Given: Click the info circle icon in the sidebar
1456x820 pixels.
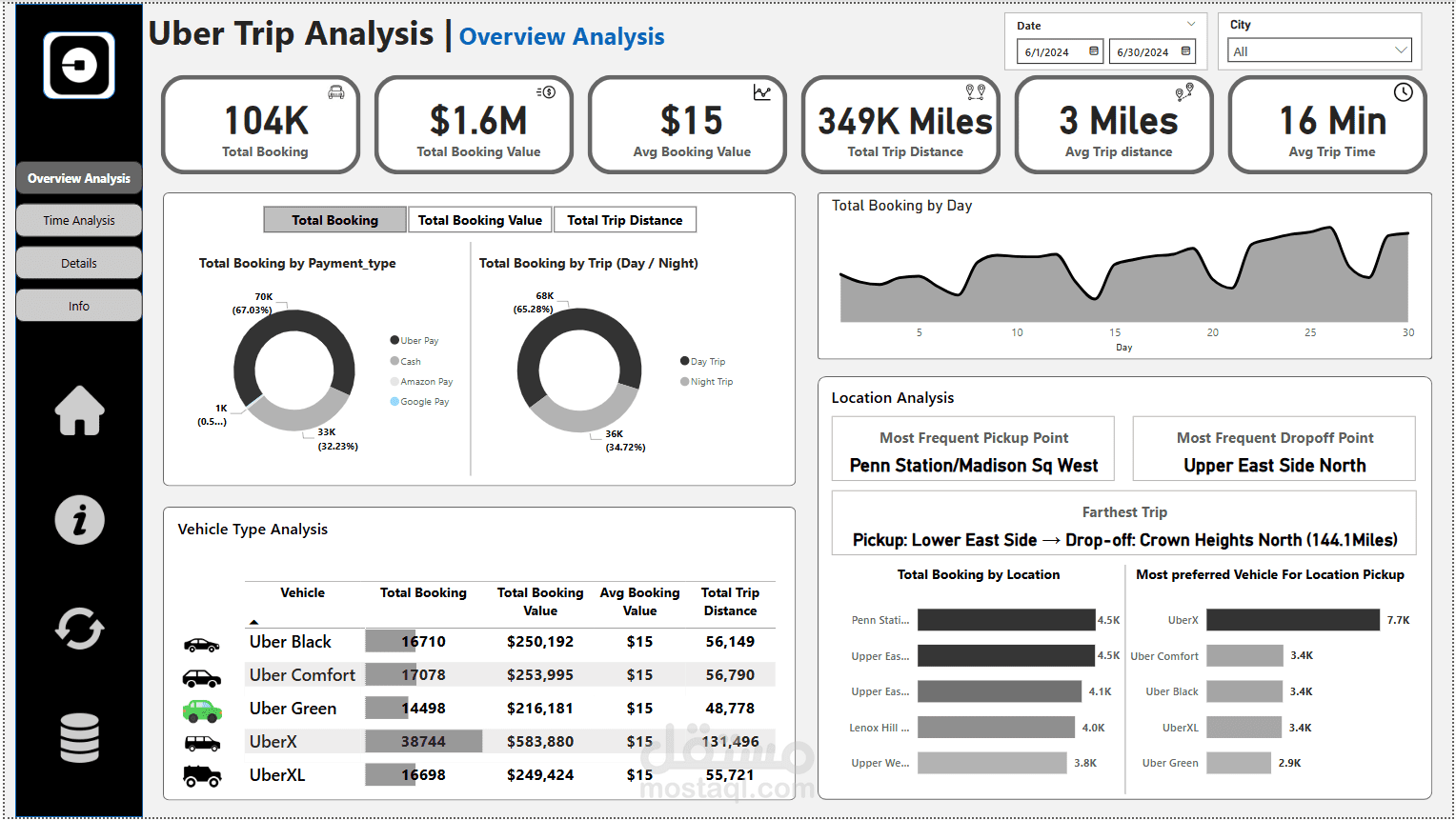Looking at the screenshot, I should tap(78, 520).
